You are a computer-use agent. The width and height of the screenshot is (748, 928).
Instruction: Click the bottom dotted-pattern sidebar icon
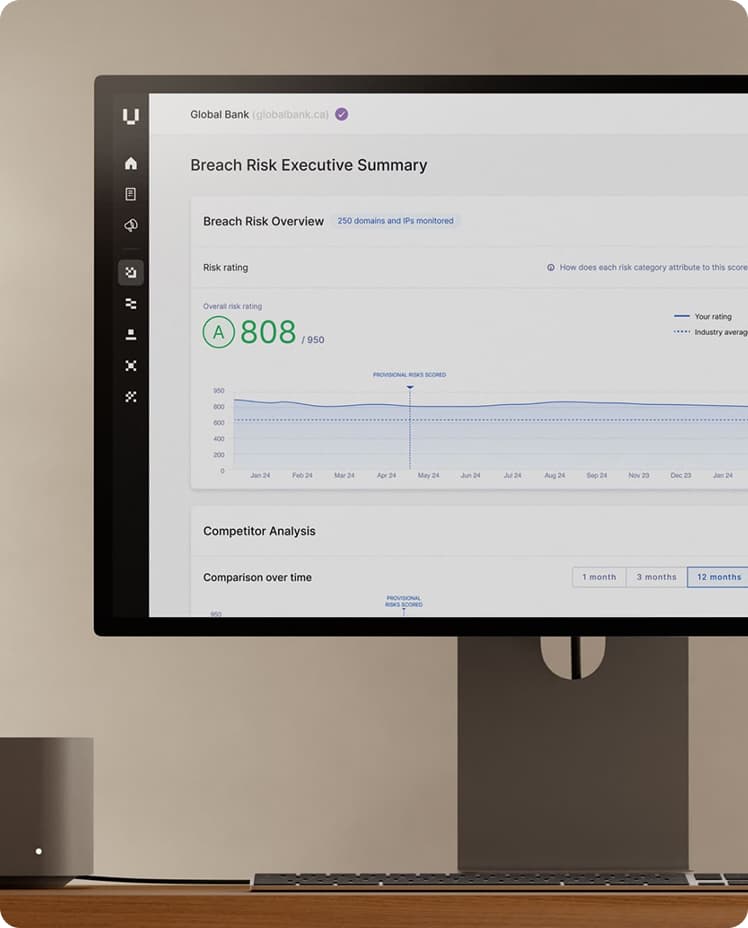pyautogui.click(x=131, y=397)
